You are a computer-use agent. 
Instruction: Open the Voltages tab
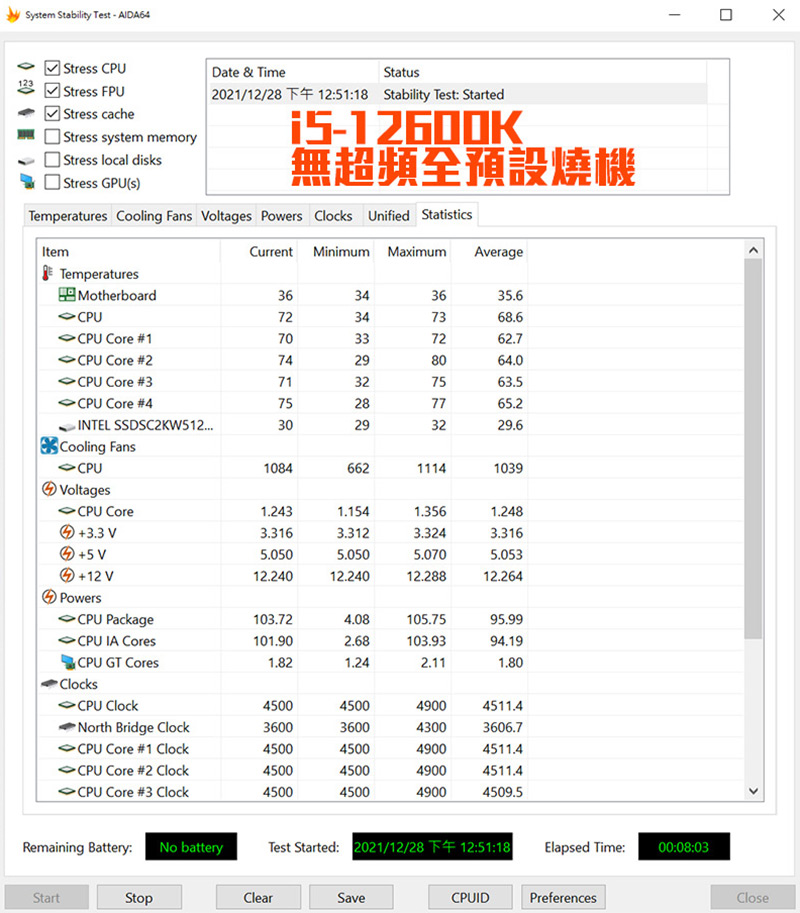pos(226,216)
